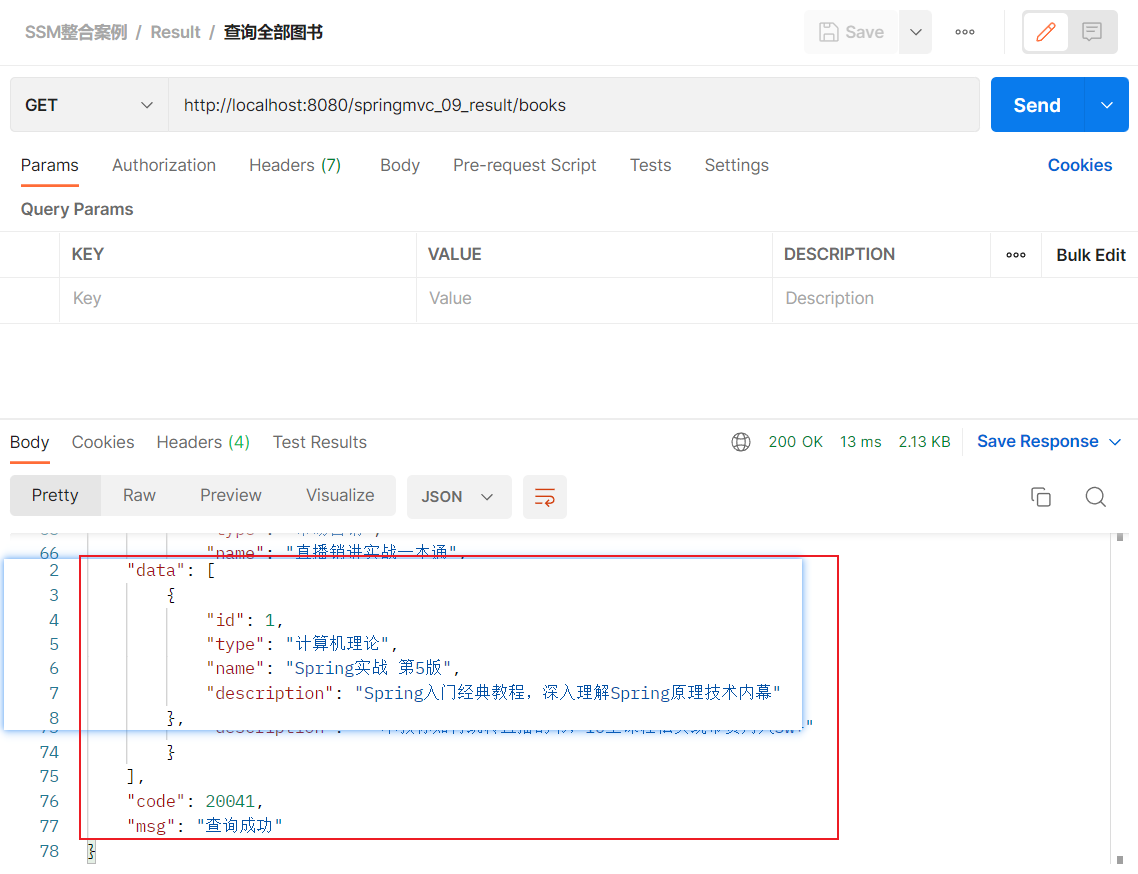
Task: Click the "msg" value 查询成功
Action: click(x=239, y=825)
